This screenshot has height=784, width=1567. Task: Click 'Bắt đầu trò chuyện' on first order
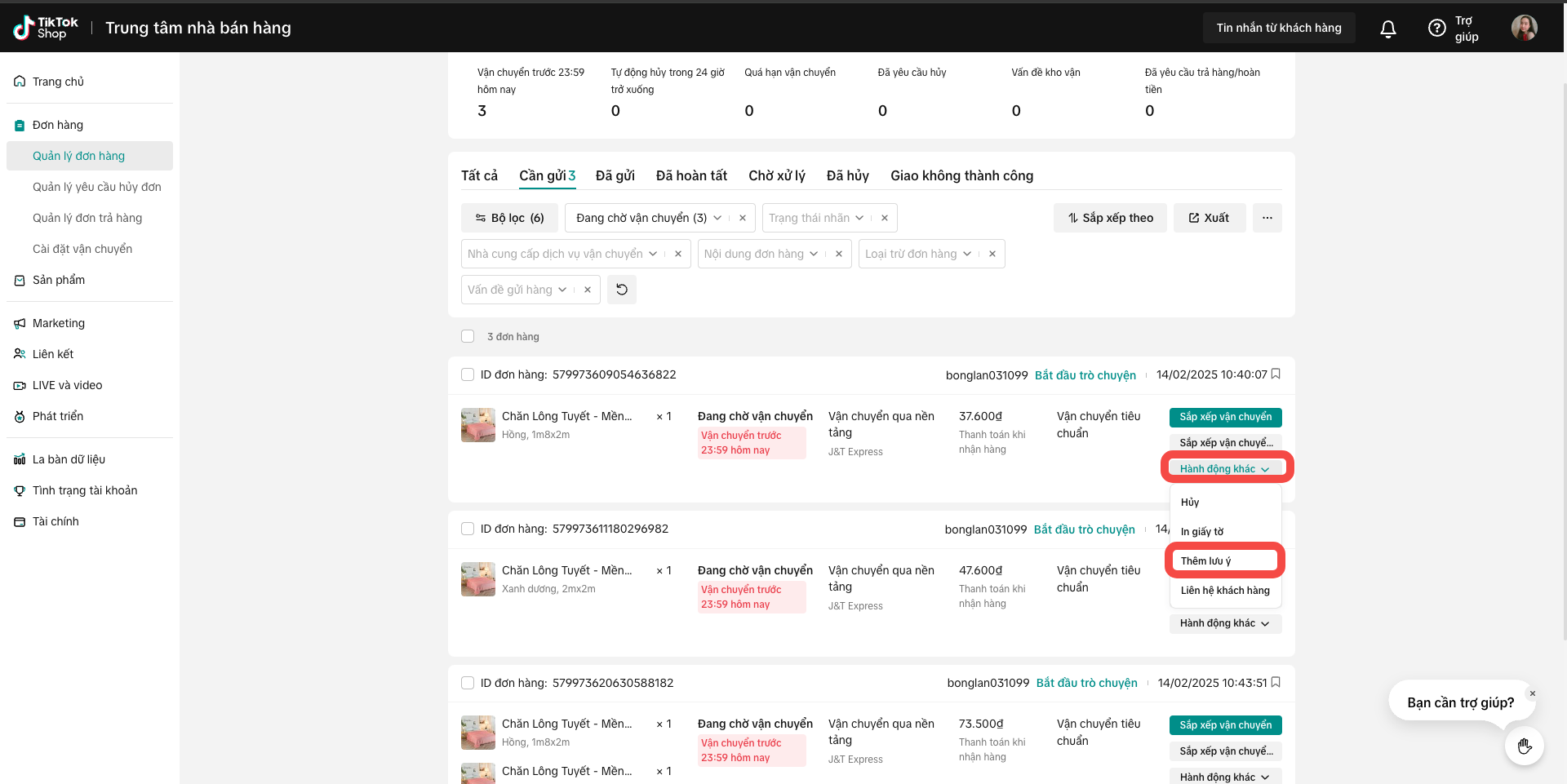pyautogui.click(x=1085, y=375)
